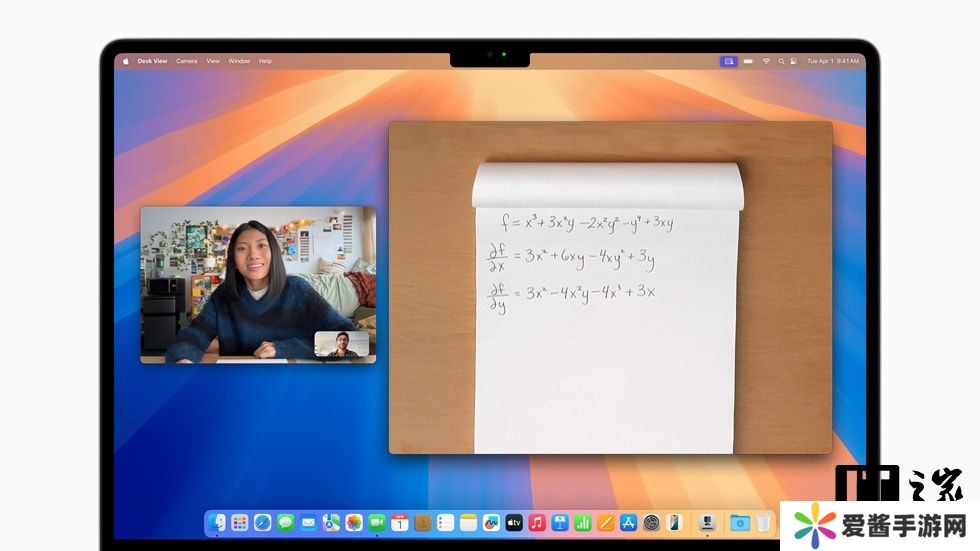The width and height of the screenshot is (980, 551).
Task: Open FaceTime from the dock
Action: pos(377,522)
